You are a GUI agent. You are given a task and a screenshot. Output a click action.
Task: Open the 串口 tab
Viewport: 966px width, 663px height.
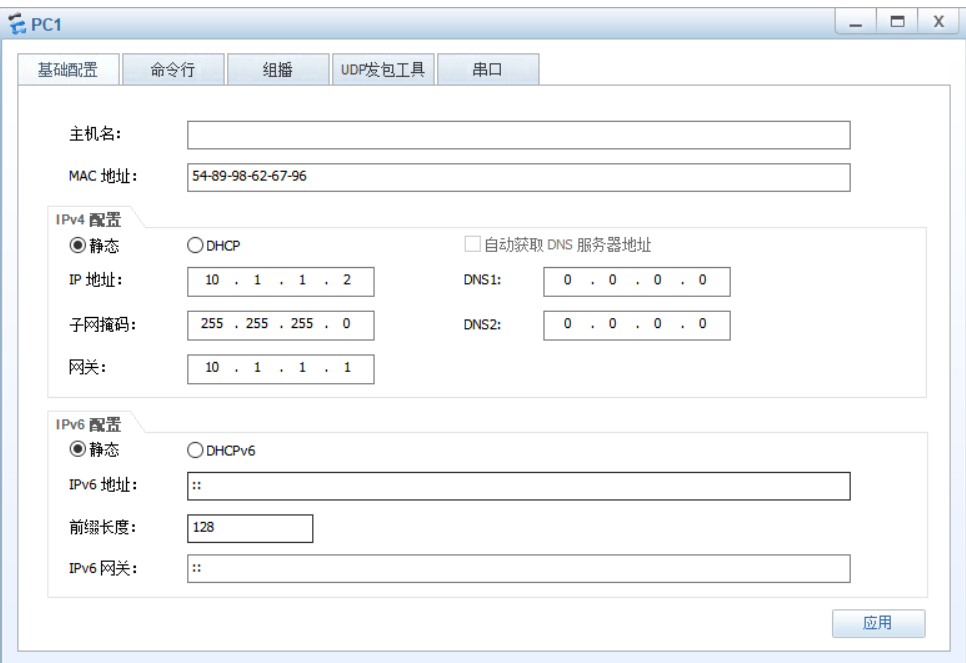tap(488, 70)
